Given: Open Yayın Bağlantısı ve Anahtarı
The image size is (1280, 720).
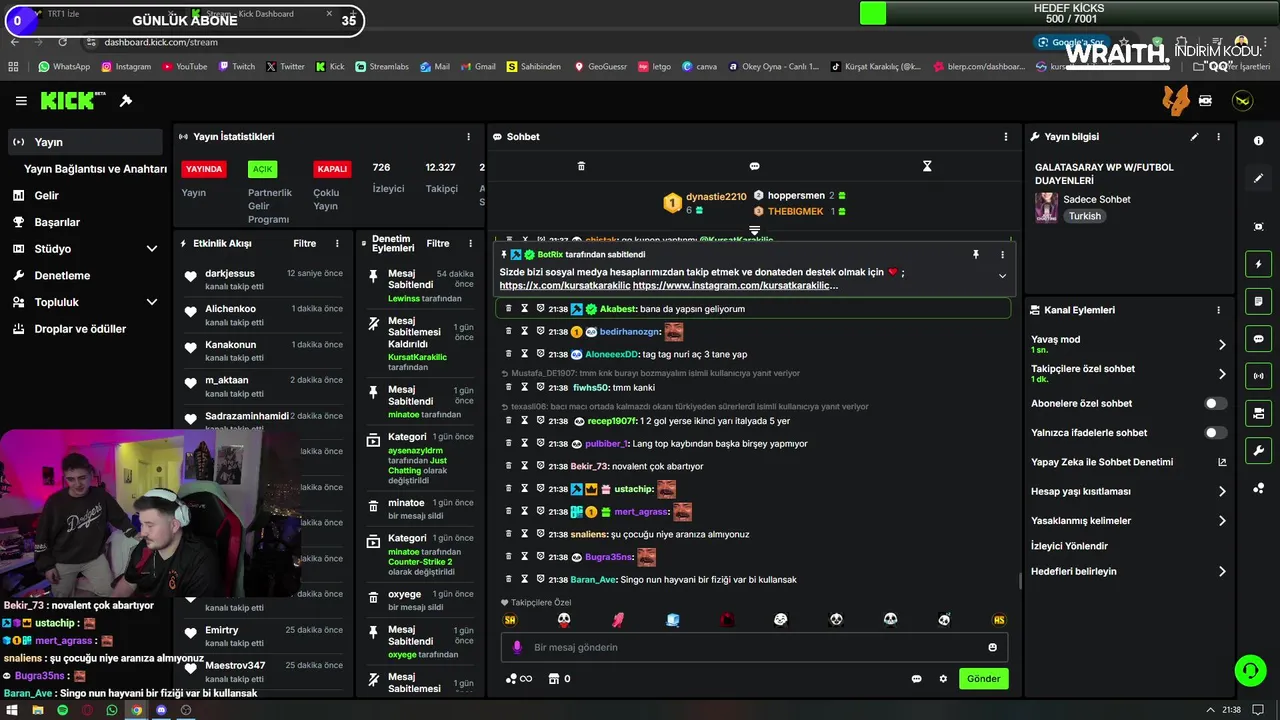Looking at the screenshot, I should (95, 169).
